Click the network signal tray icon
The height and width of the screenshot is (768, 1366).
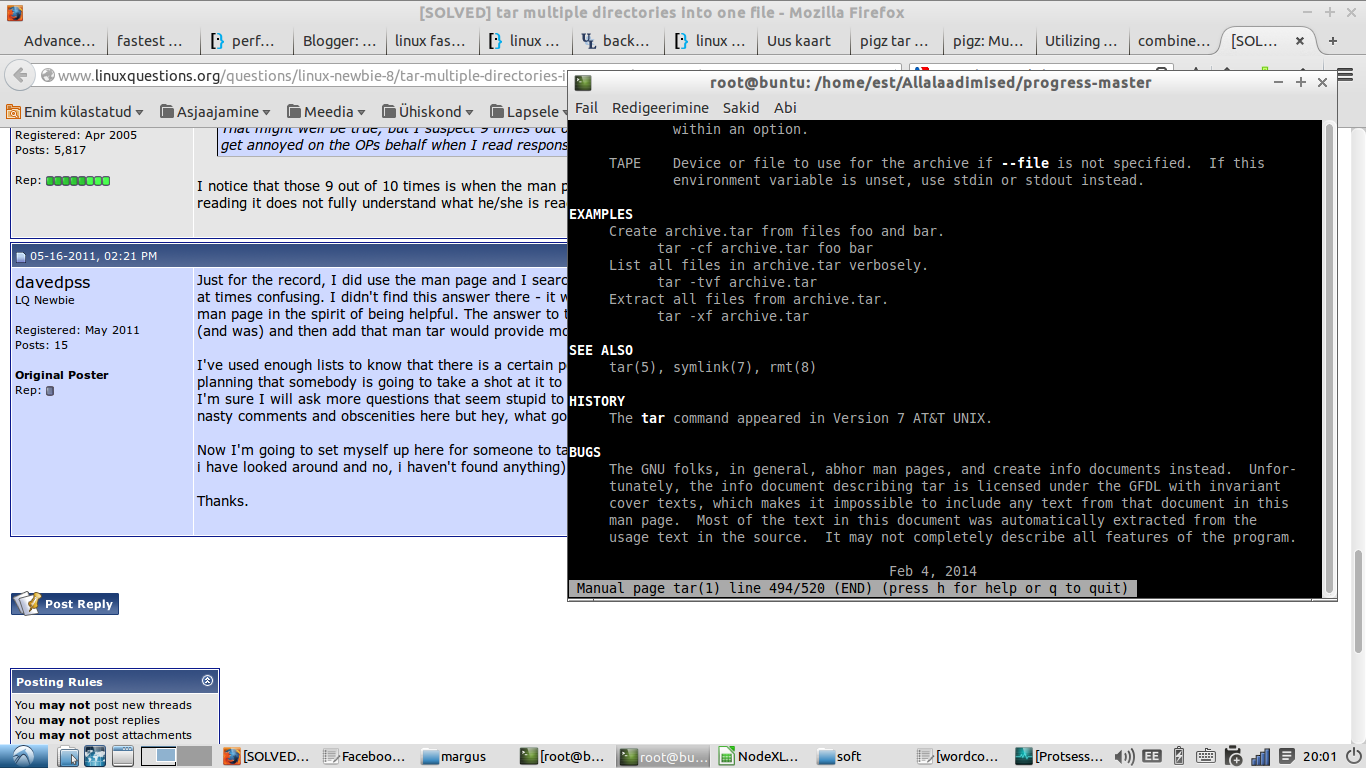[1260, 756]
